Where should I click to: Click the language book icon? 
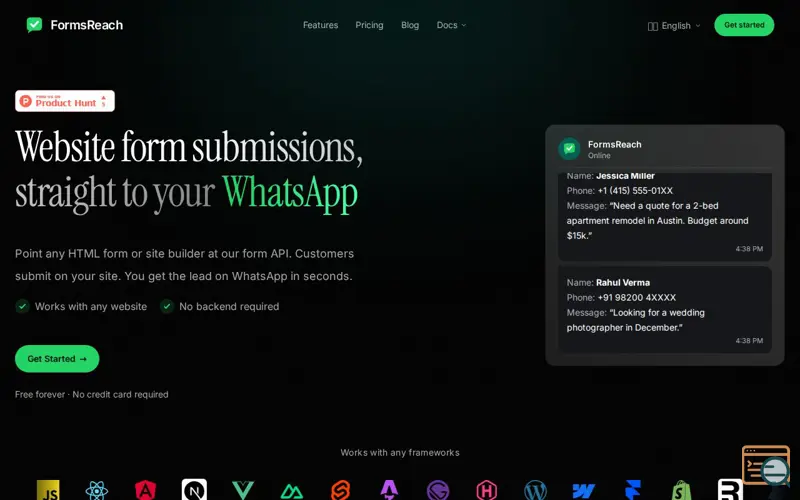click(653, 26)
